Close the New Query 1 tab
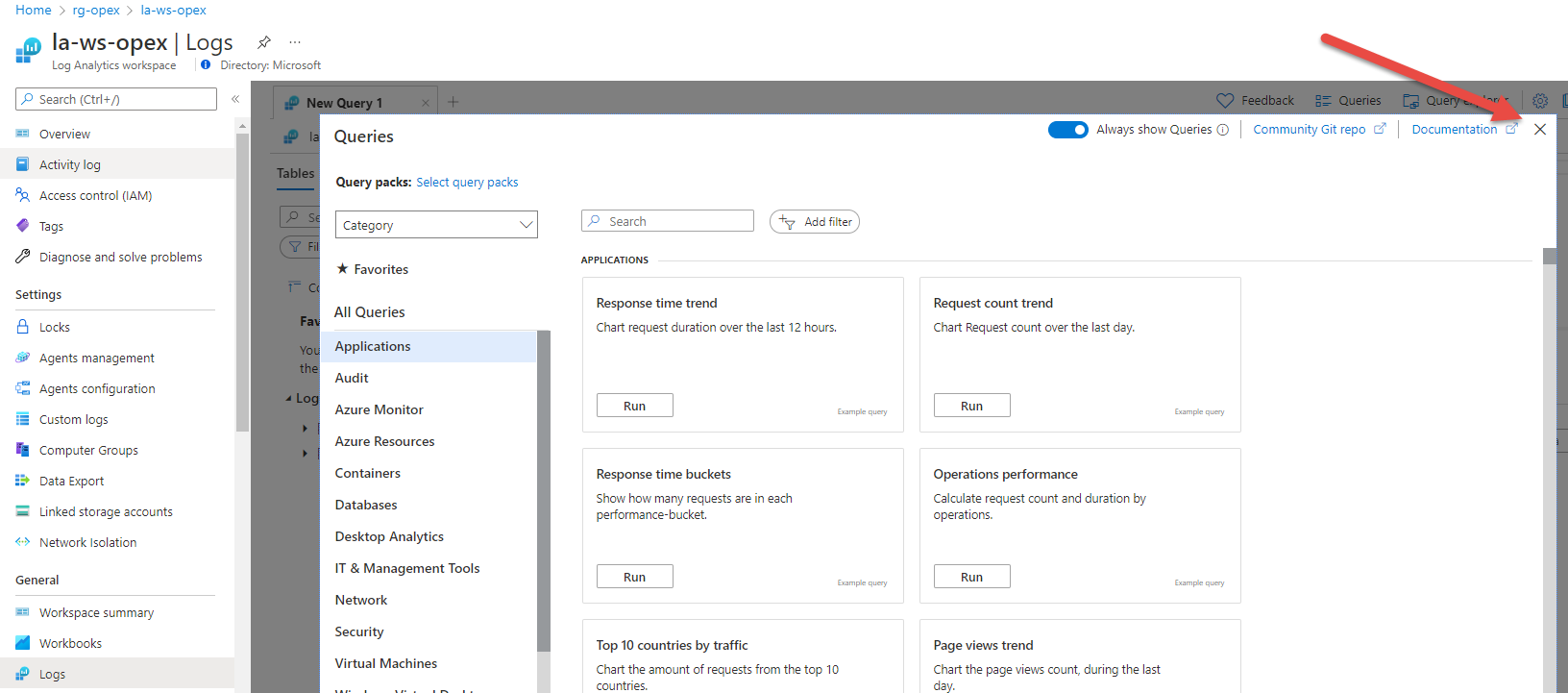This screenshot has height=693, width=1568. point(426,102)
